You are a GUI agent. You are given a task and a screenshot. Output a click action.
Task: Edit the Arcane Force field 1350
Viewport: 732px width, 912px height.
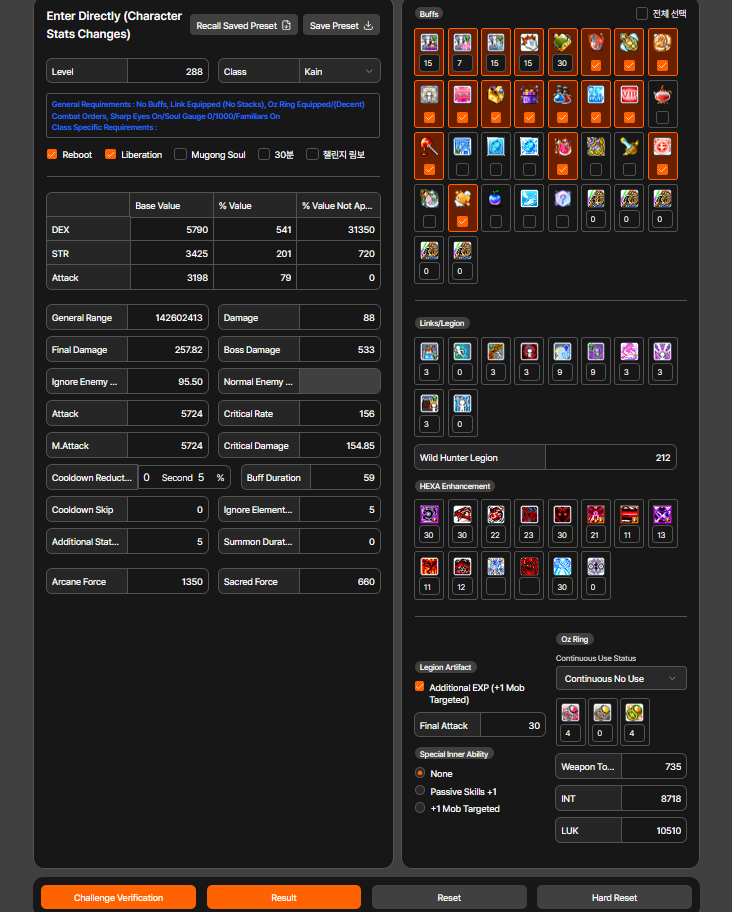pos(167,581)
